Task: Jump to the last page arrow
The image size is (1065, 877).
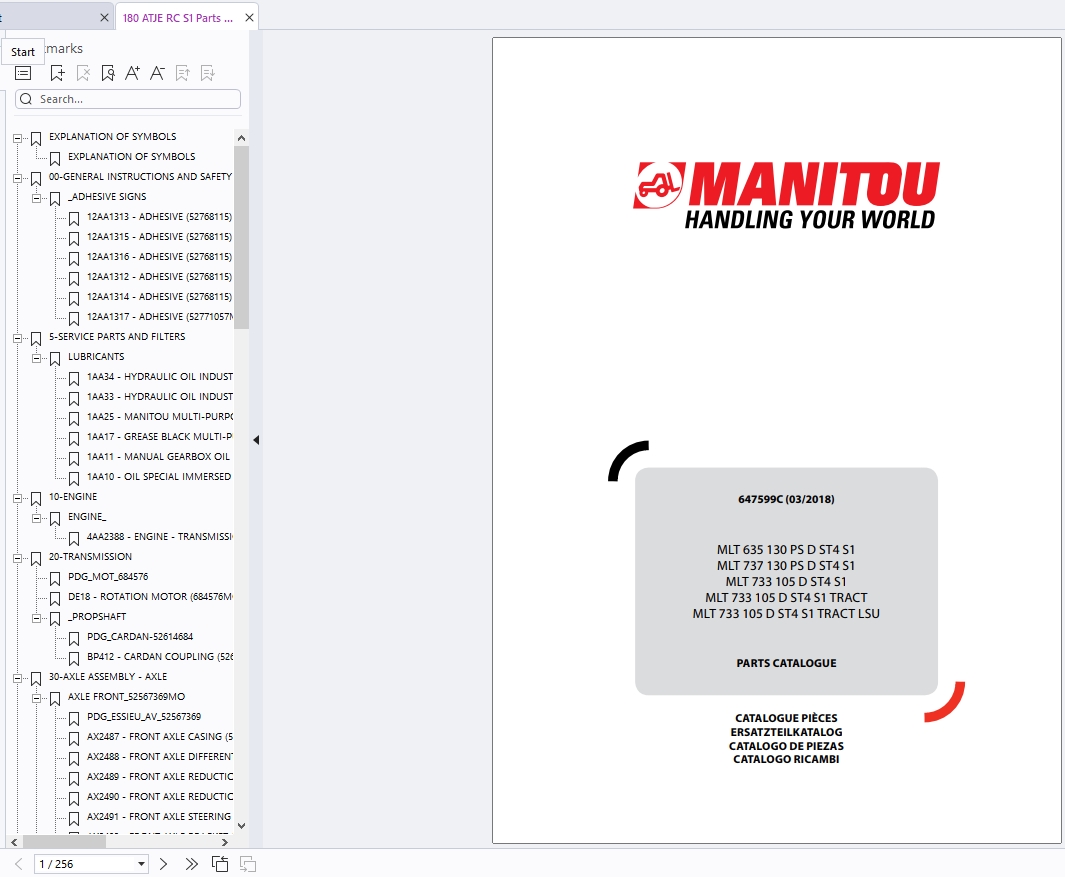Action: (192, 864)
